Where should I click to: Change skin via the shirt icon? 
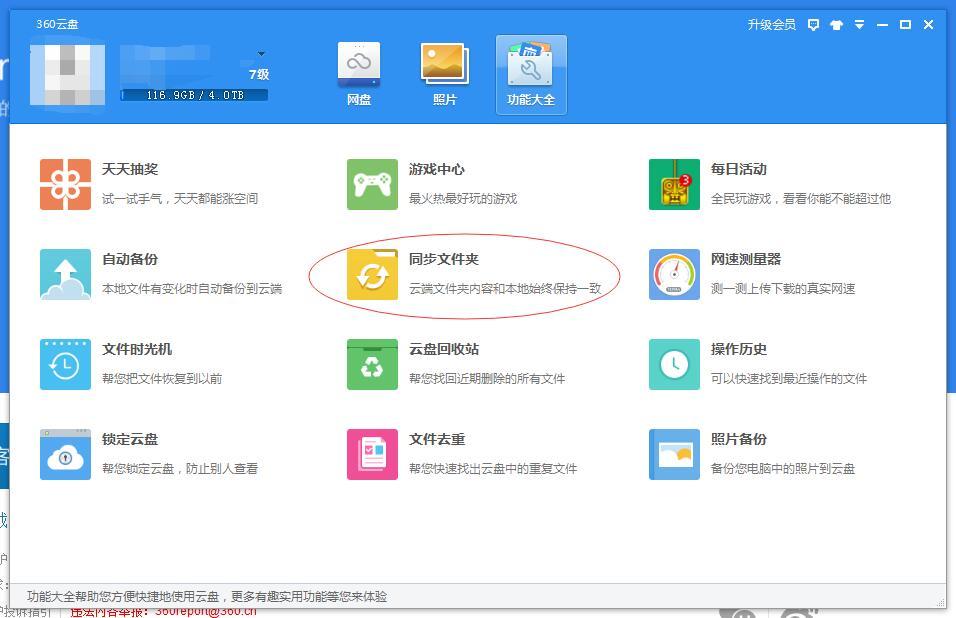pos(837,25)
